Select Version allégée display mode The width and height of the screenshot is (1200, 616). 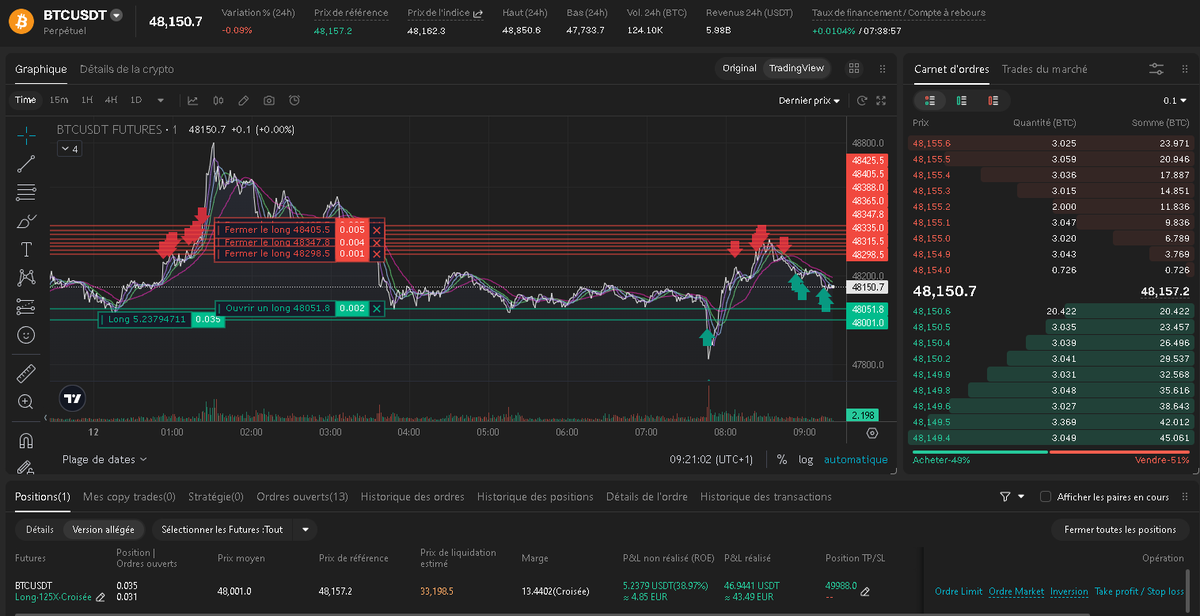pyautogui.click(x=103, y=530)
